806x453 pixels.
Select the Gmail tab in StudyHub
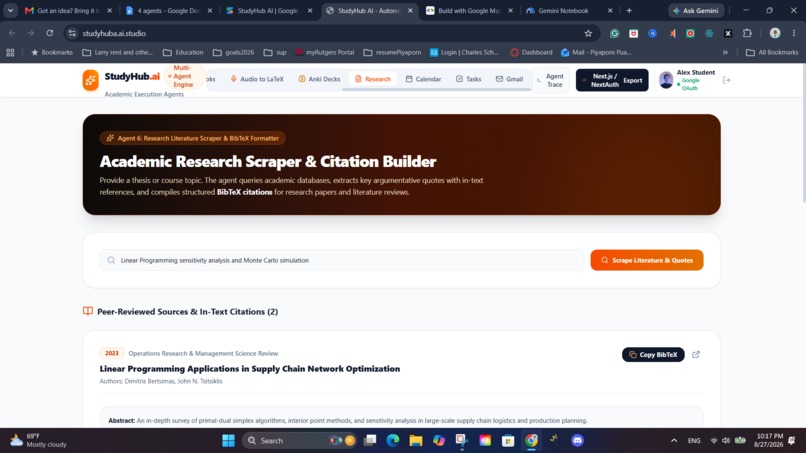(509, 79)
